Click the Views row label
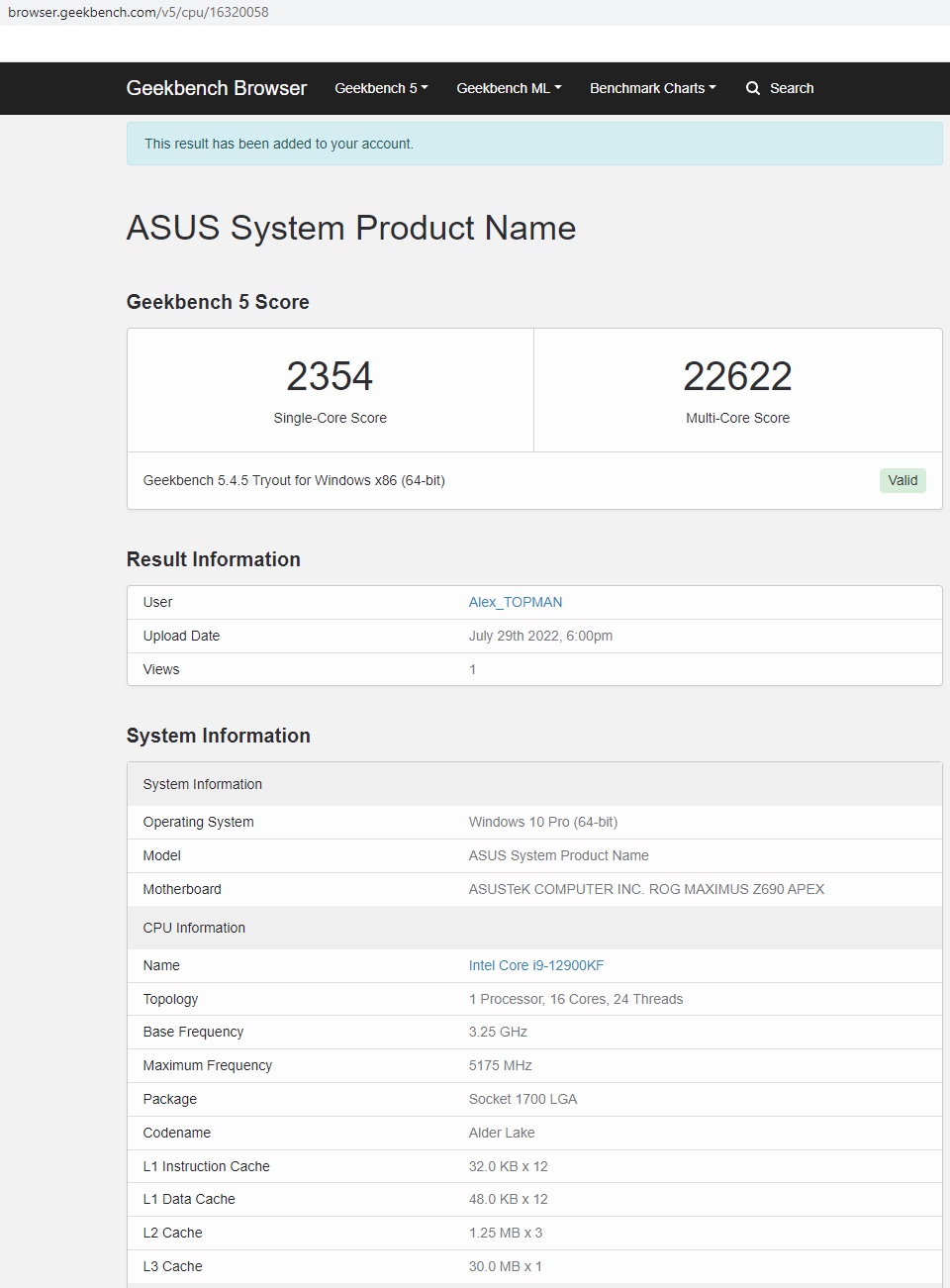 pyautogui.click(x=161, y=669)
